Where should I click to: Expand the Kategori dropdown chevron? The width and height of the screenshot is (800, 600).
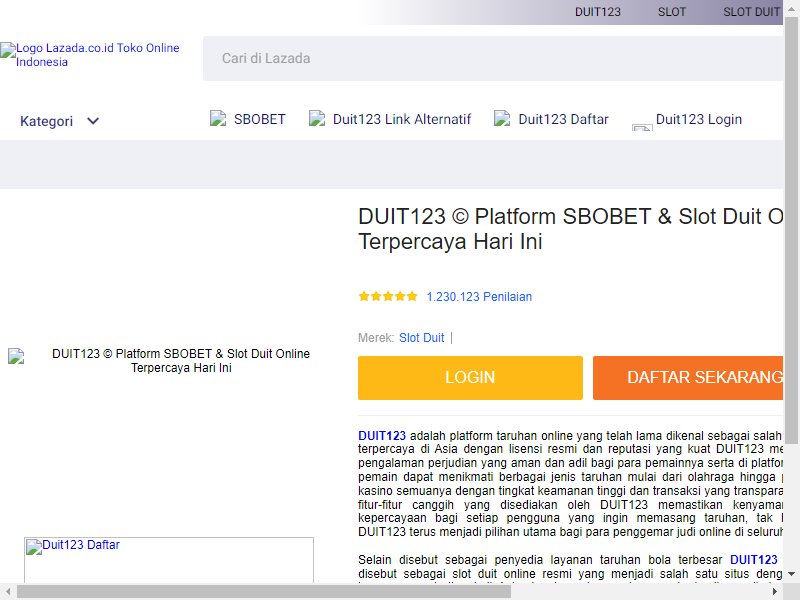click(x=93, y=121)
